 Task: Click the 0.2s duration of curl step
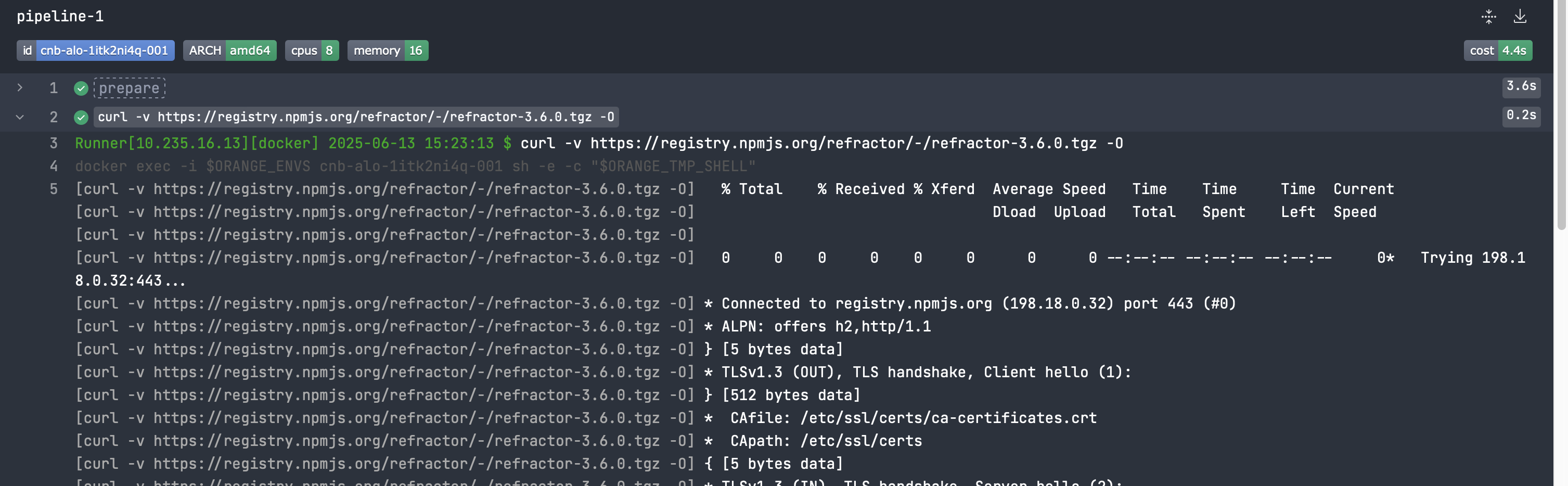[x=1521, y=115]
